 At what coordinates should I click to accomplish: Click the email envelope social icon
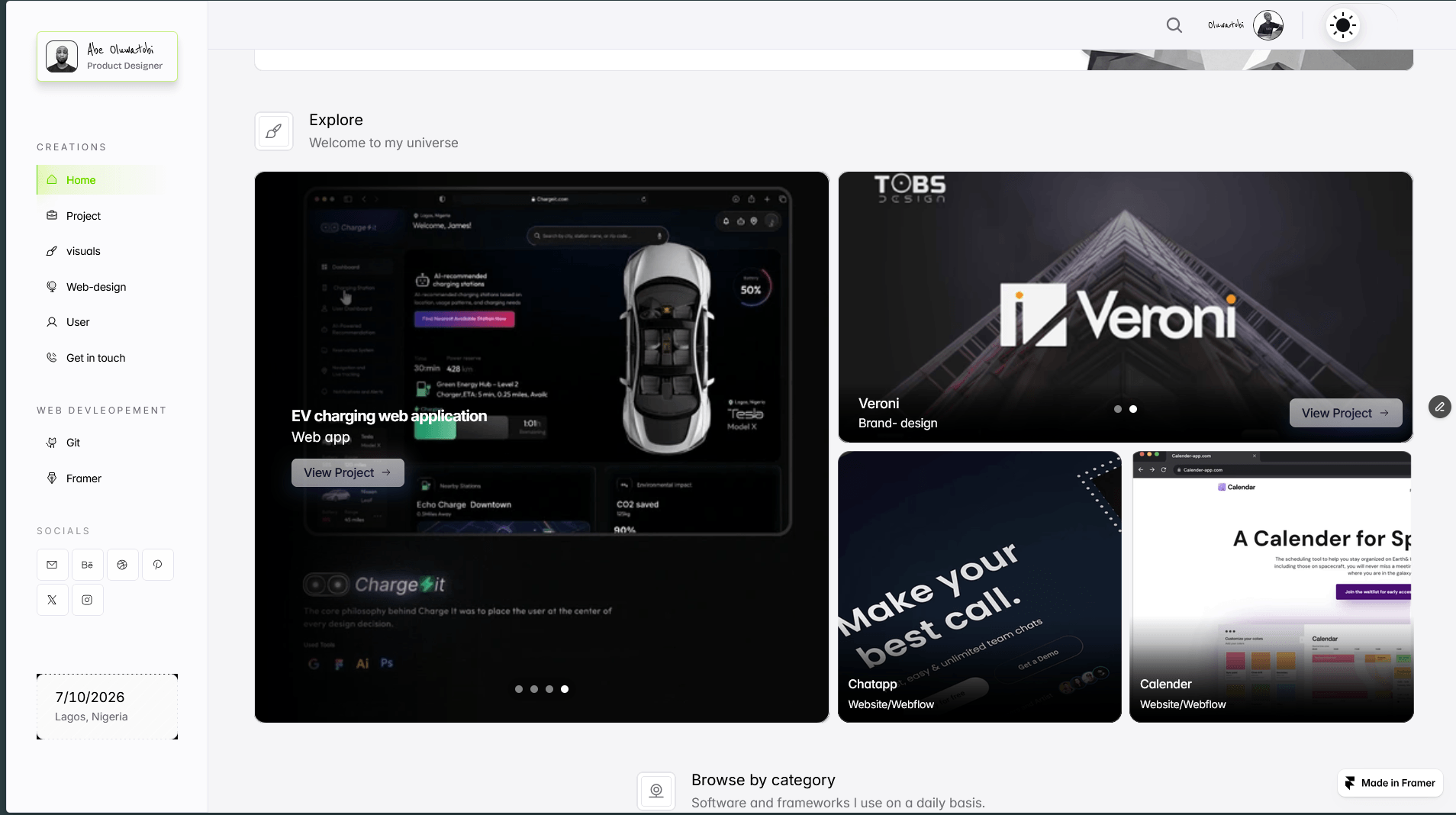pyautogui.click(x=52, y=565)
